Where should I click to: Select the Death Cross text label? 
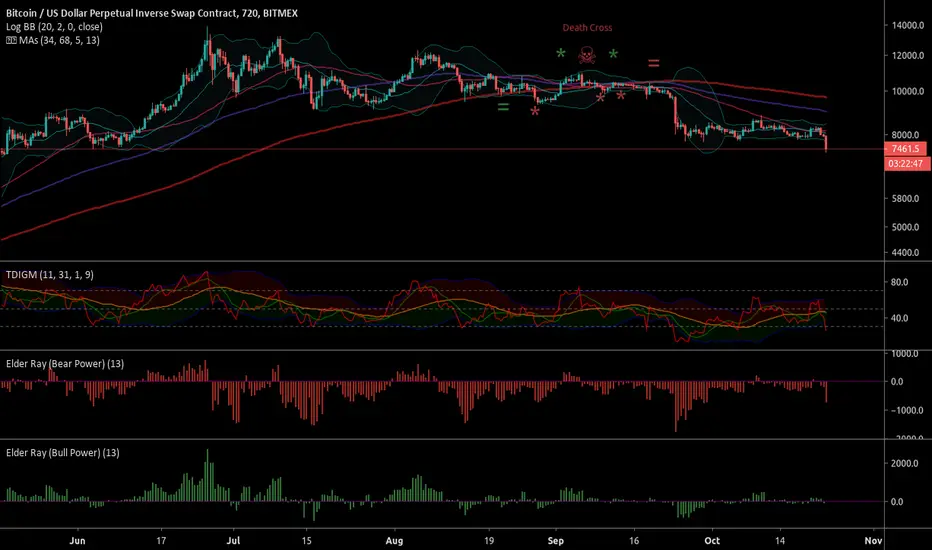(587, 28)
